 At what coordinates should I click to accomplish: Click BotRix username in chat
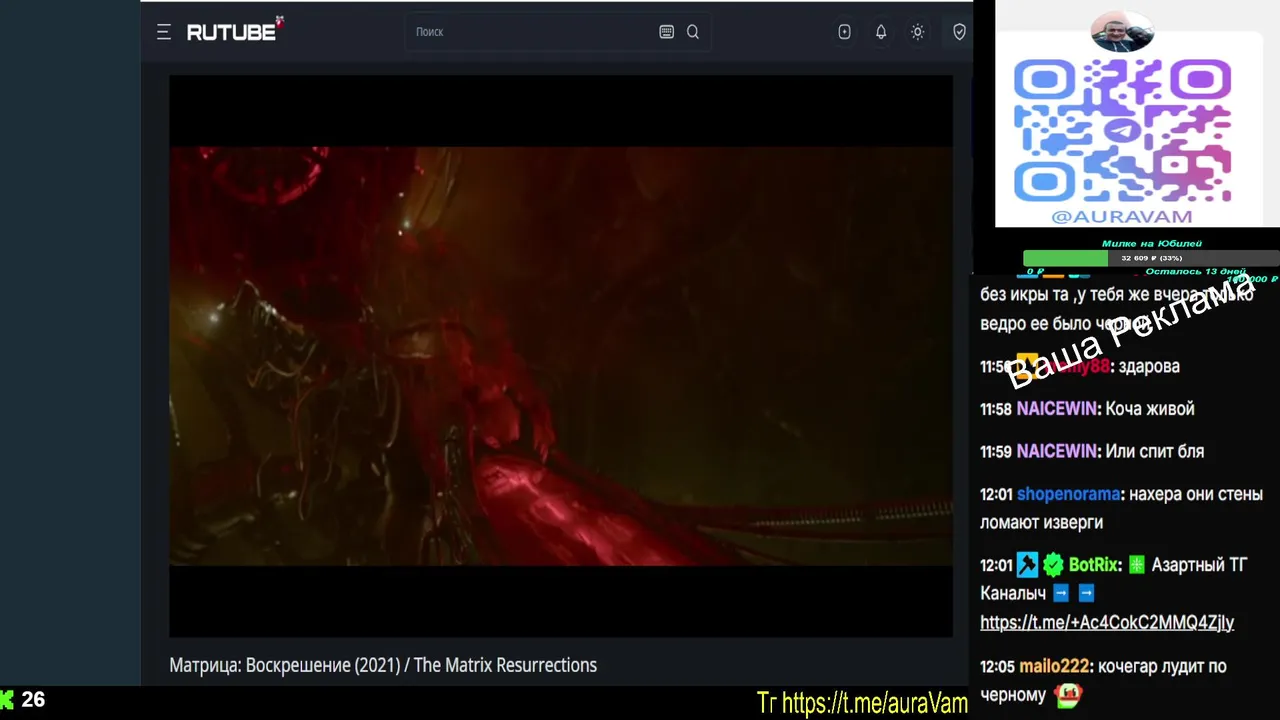point(1093,566)
